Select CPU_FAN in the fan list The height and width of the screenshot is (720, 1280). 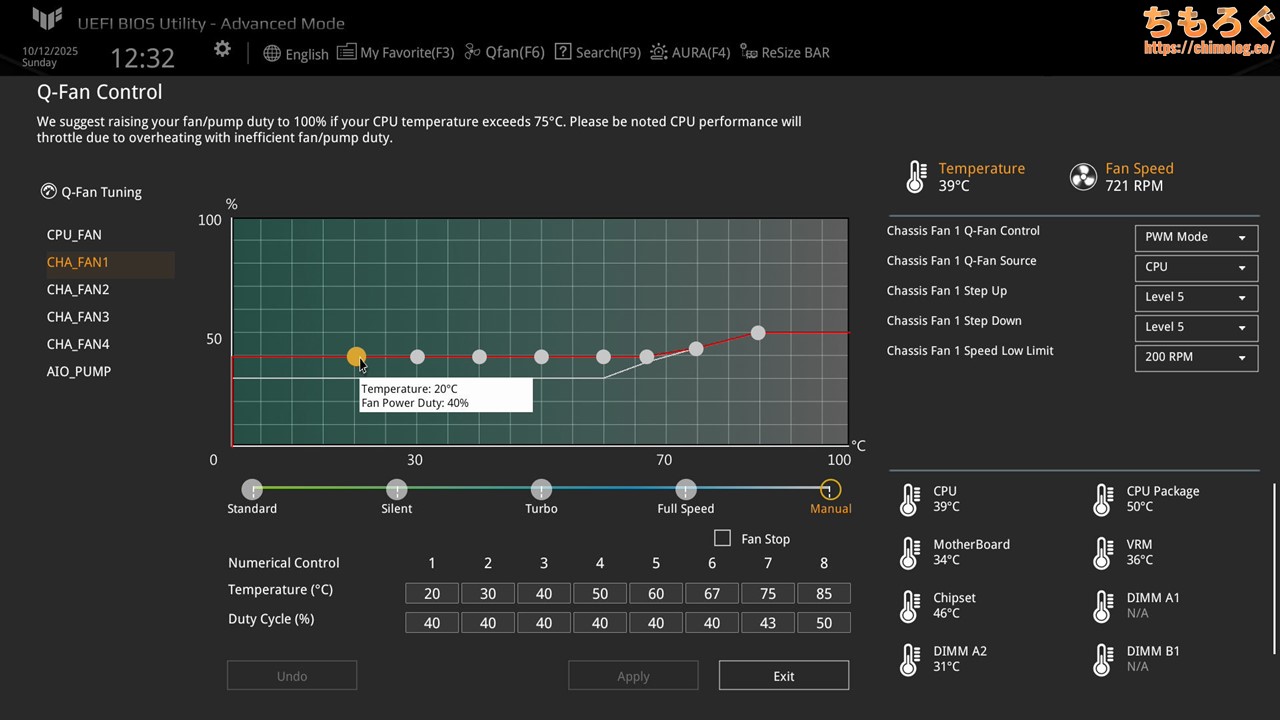click(74, 235)
